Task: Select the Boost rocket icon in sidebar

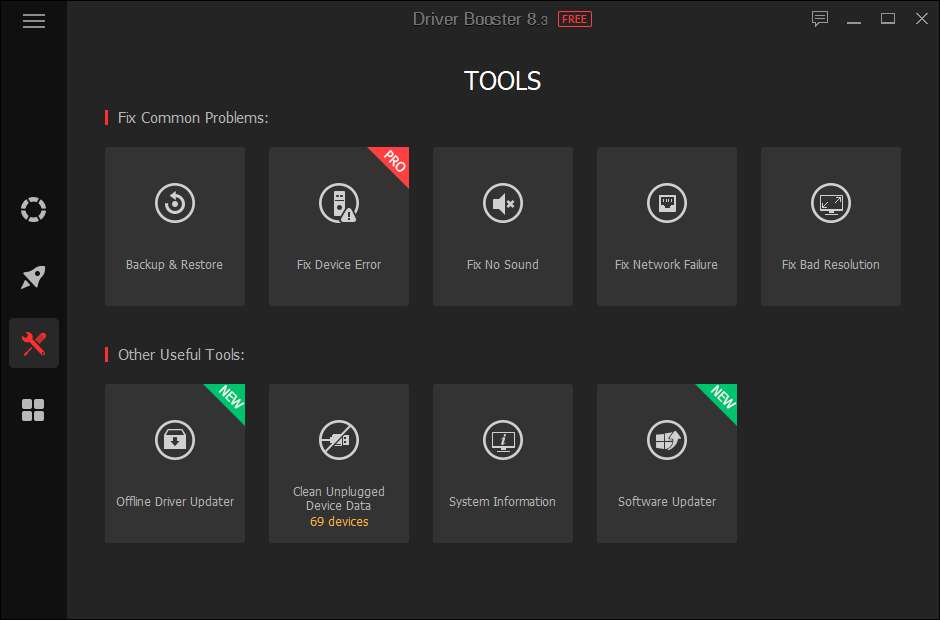Action: click(33, 276)
